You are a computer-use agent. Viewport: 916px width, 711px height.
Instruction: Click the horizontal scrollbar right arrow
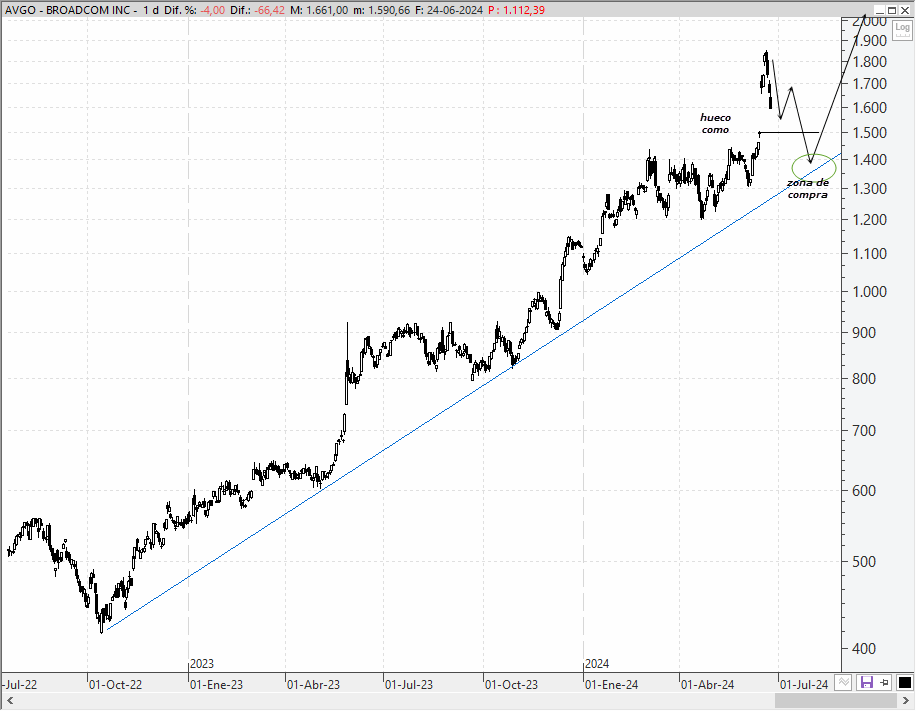[905, 700]
